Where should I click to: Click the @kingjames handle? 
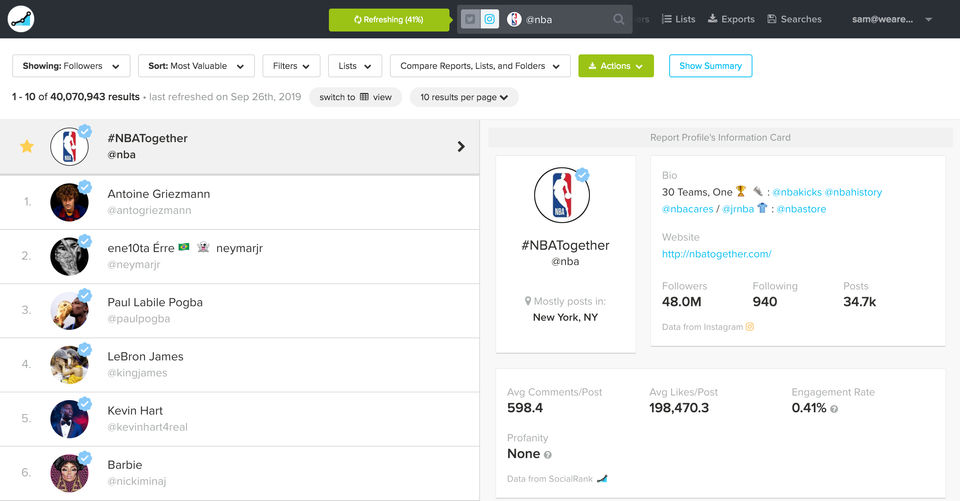[x=137, y=373]
